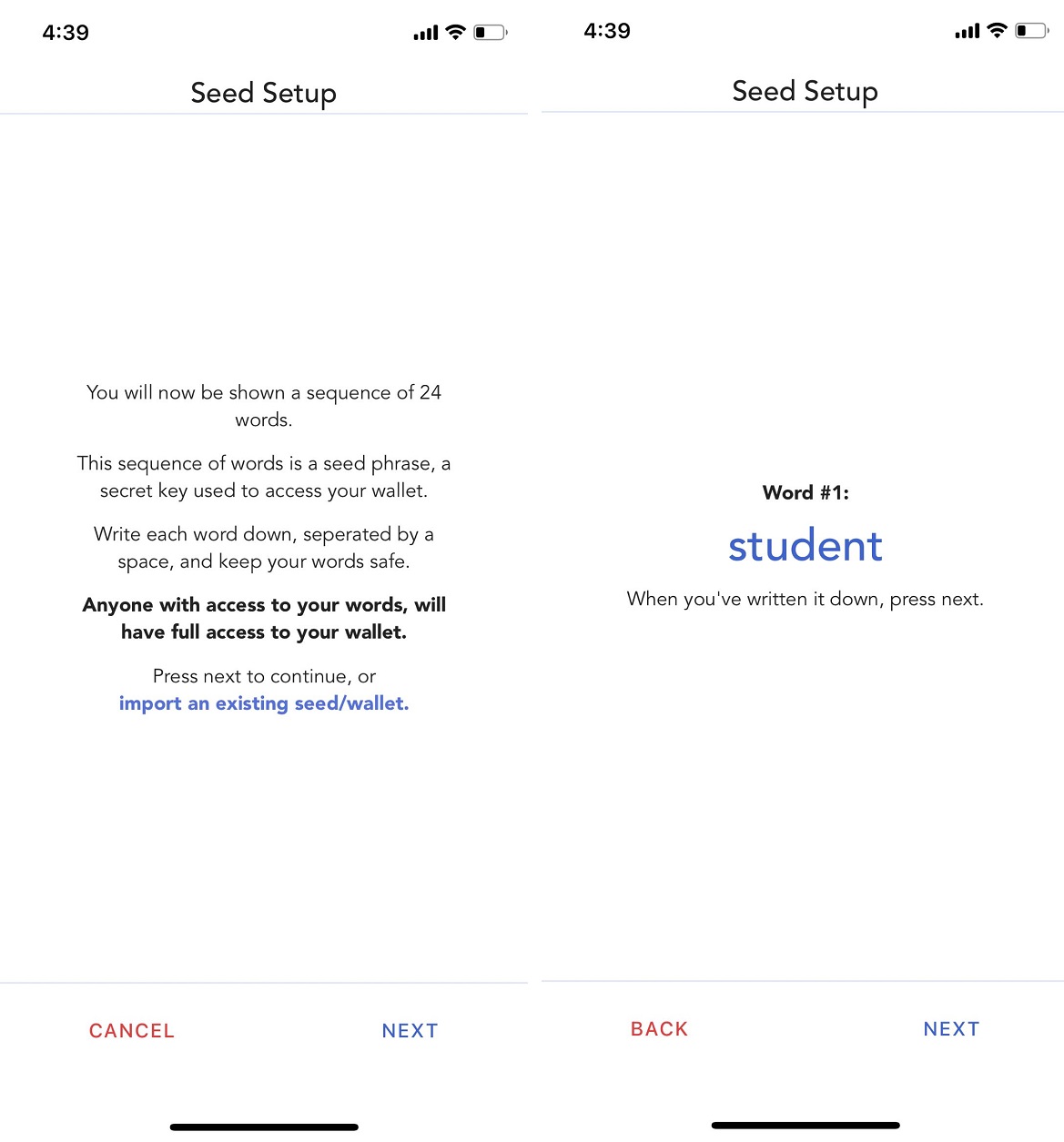
Task: Tap the home indicator bar under CANCEL
Action: pyautogui.click(x=264, y=1127)
